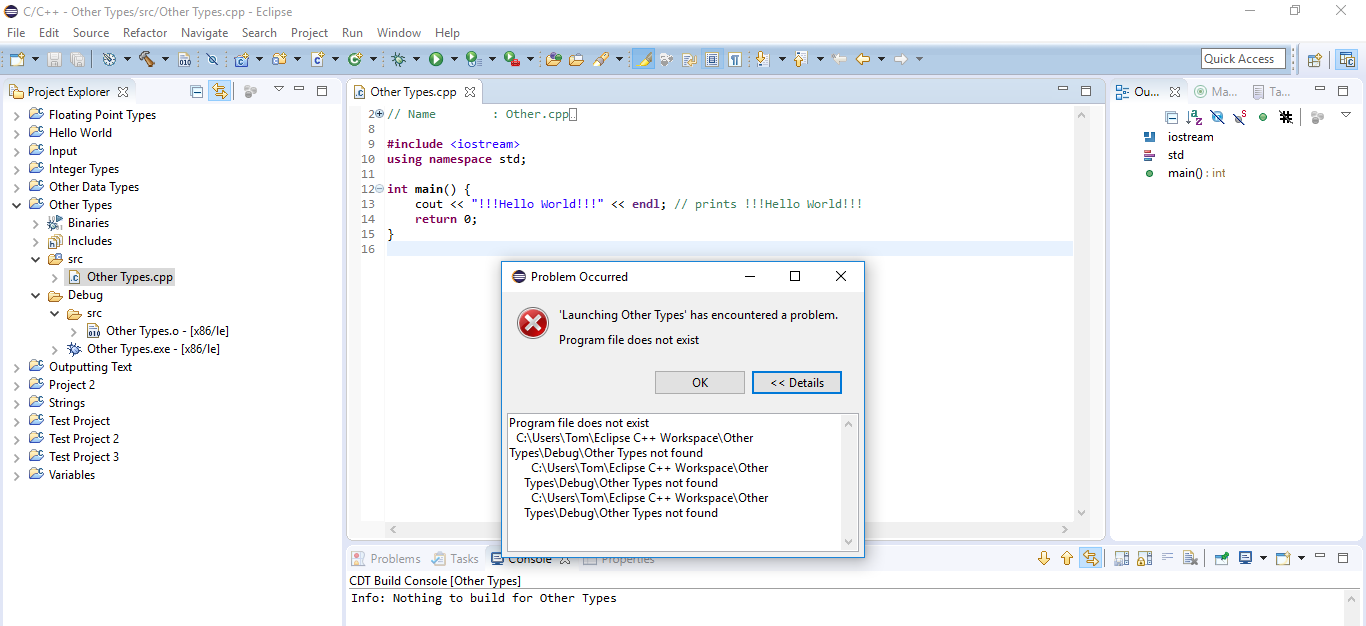Expand the Floating Point Types project
The width and height of the screenshot is (1366, 626).
[x=16, y=115]
